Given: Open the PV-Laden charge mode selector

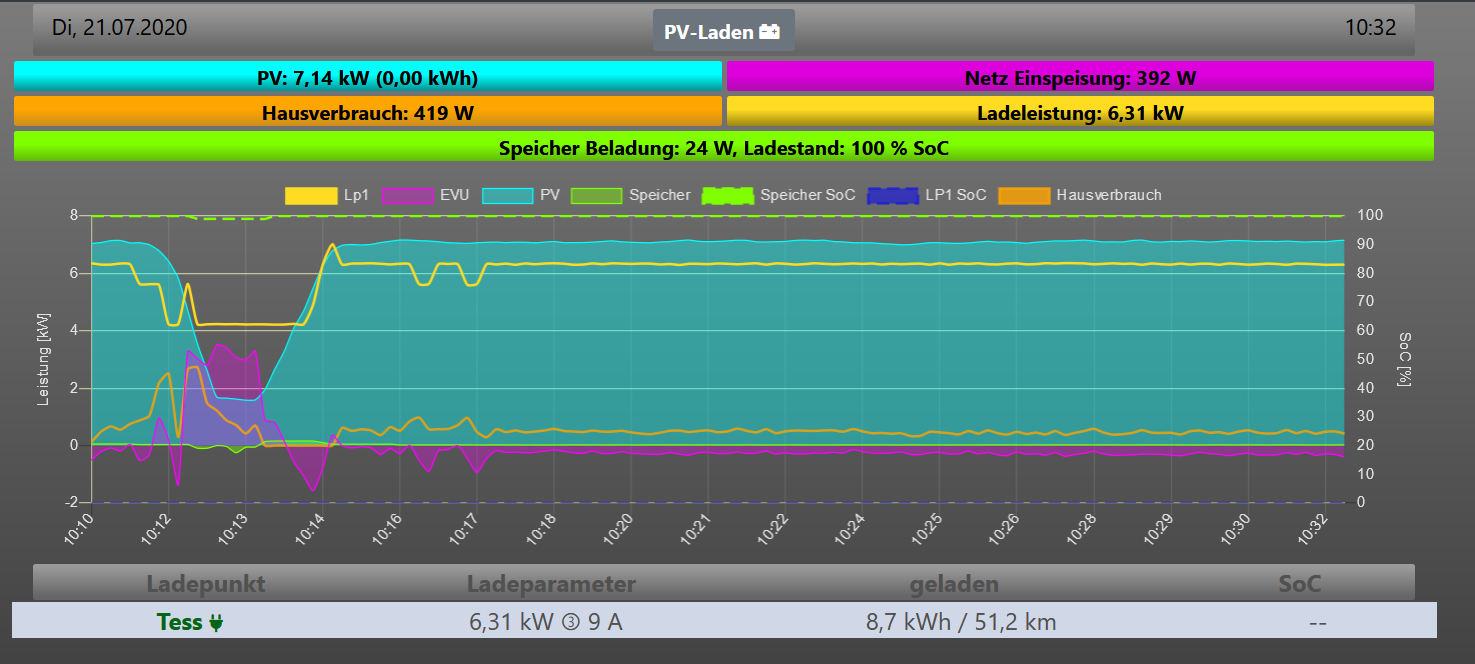Looking at the screenshot, I should point(723,31).
